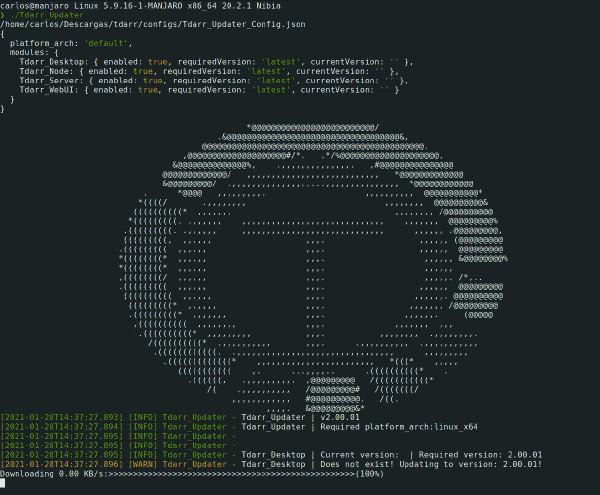The image size is (600, 495).
Task: Select the './Tdarr_Updater' command text
Action: (x=47, y=15)
